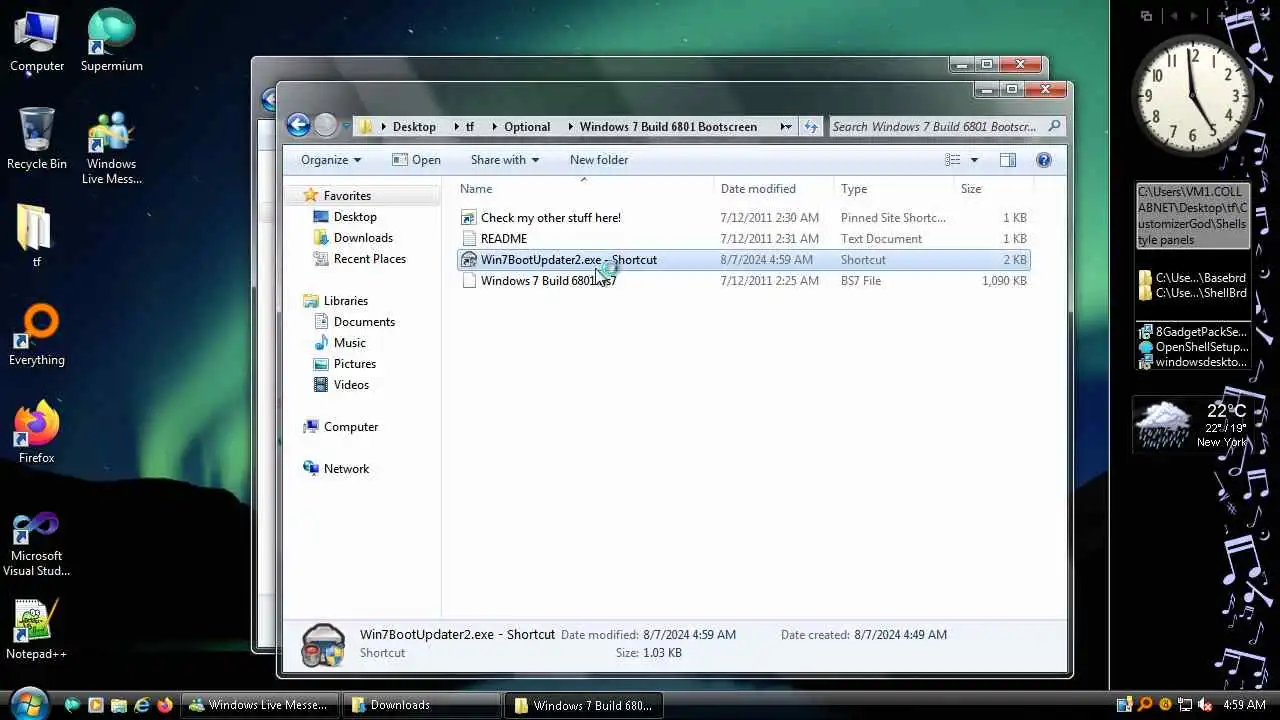Click Network in the navigation pane
Viewport: 1280px width, 720px height.
click(346, 469)
